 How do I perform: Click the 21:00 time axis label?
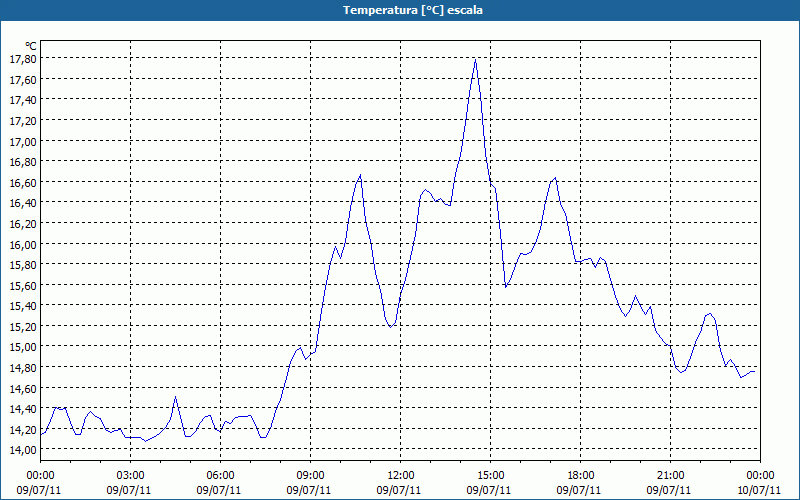coord(670,476)
